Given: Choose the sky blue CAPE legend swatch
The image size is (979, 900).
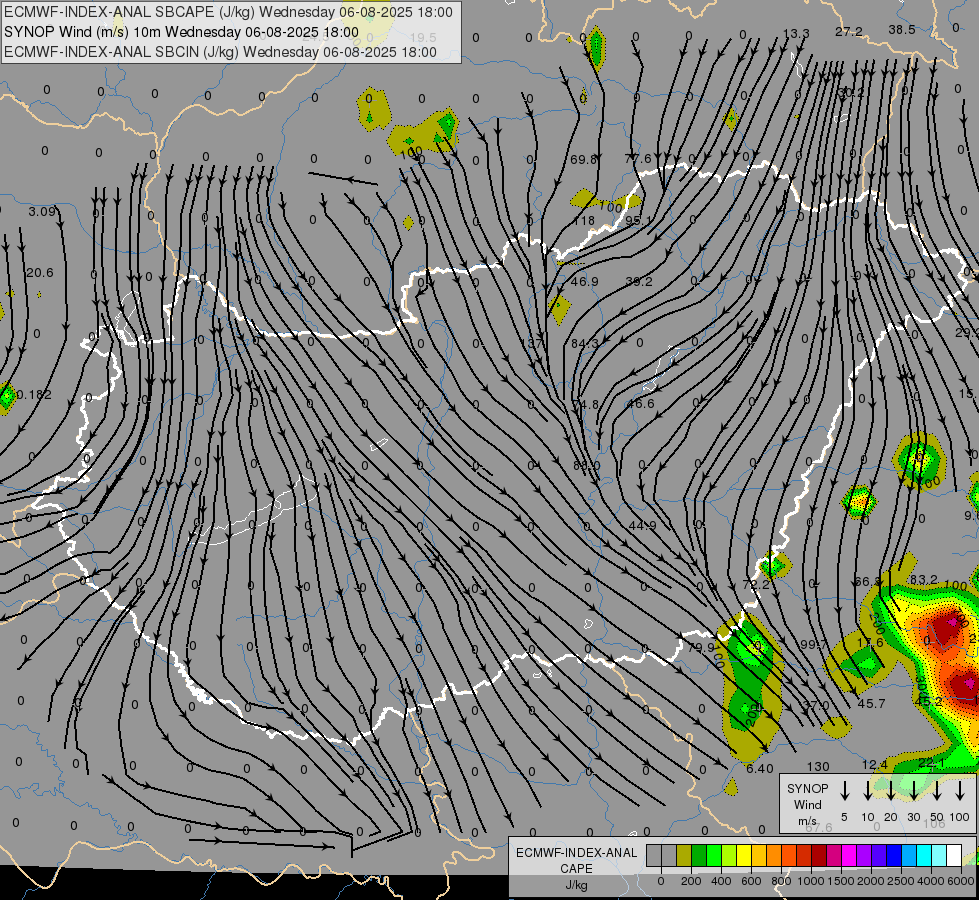Looking at the screenshot, I should [908, 855].
